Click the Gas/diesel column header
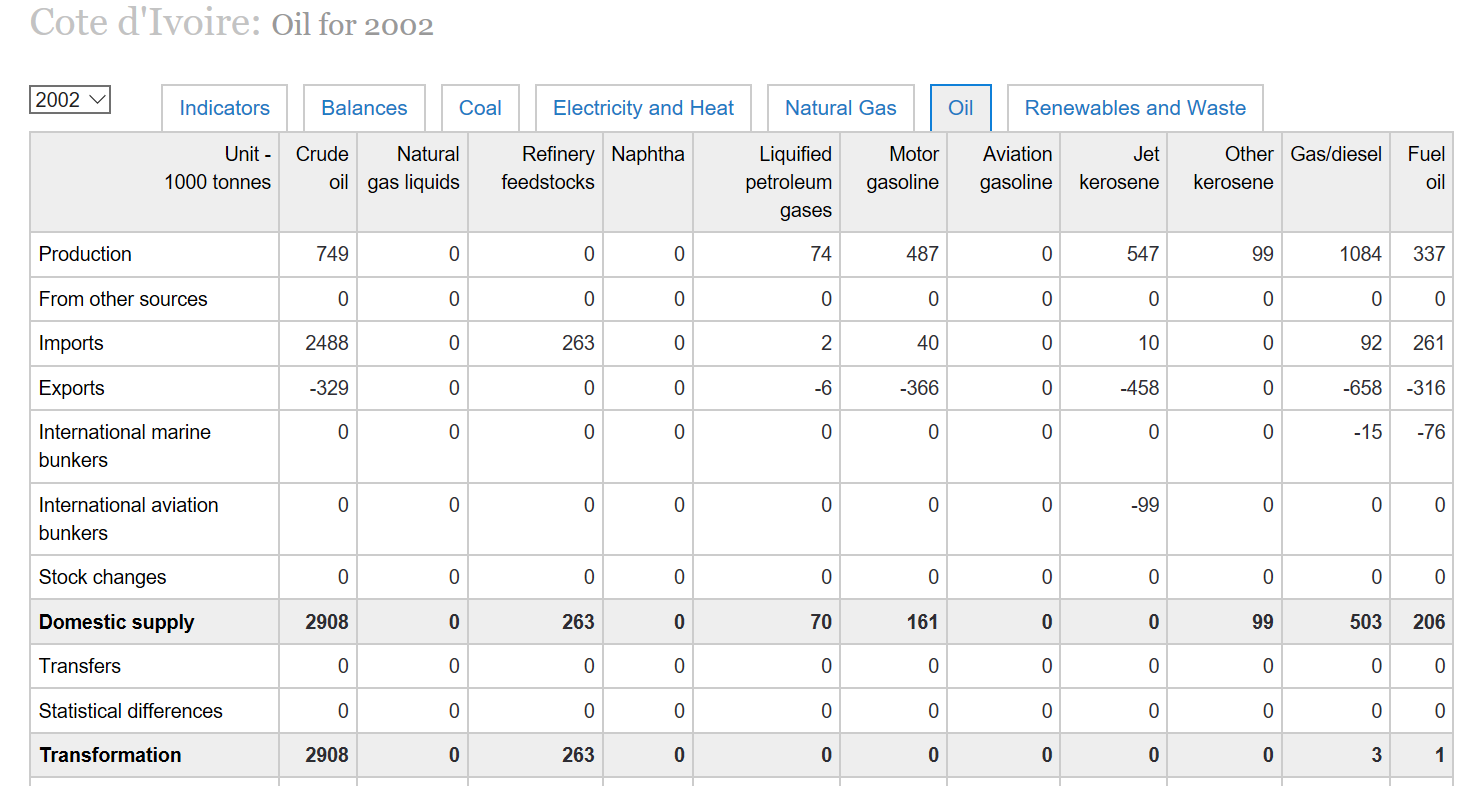Screen dimensions: 1466x786 [1335, 155]
